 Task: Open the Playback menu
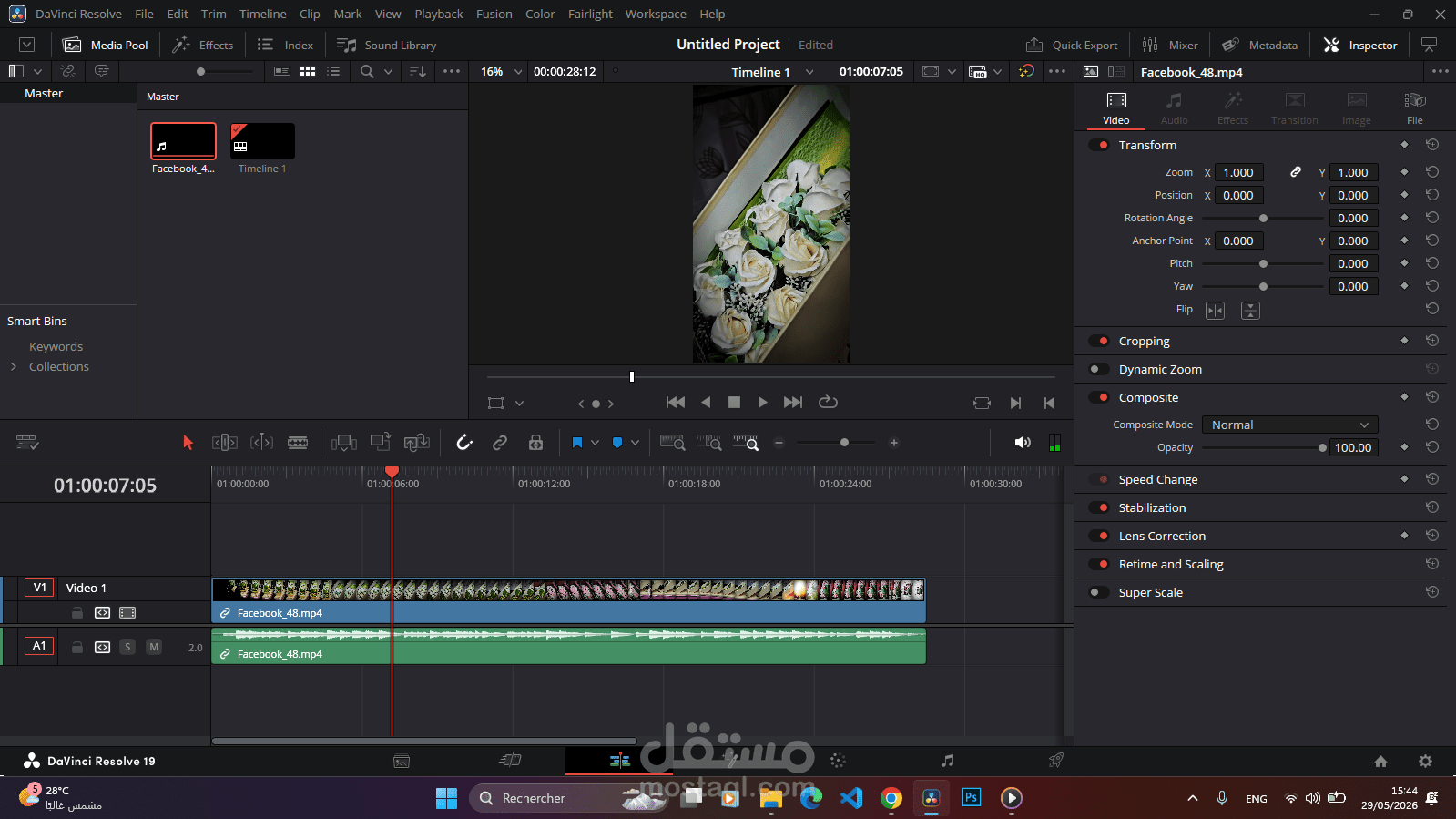439,14
